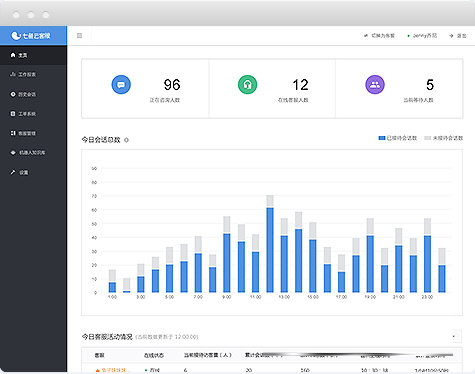Image resolution: width=475 pixels, height=374 pixels.
Task: Click the wrench icon for 设置
Action: 13,172
